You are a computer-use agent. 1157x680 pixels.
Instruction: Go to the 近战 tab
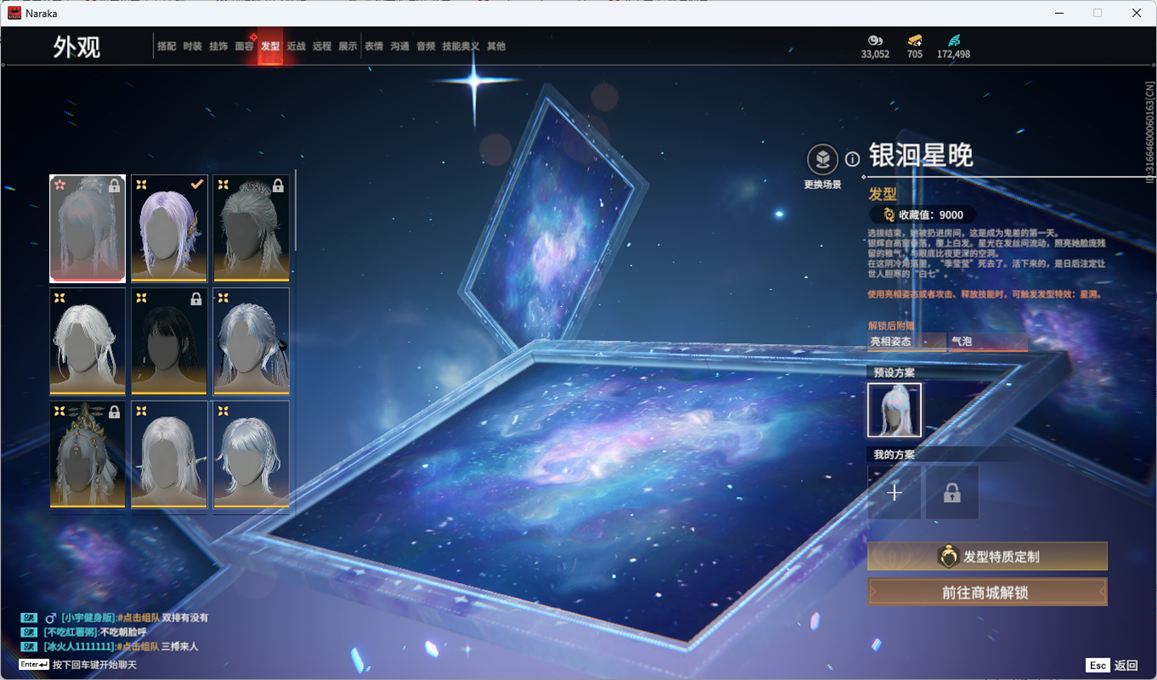(296, 46)
